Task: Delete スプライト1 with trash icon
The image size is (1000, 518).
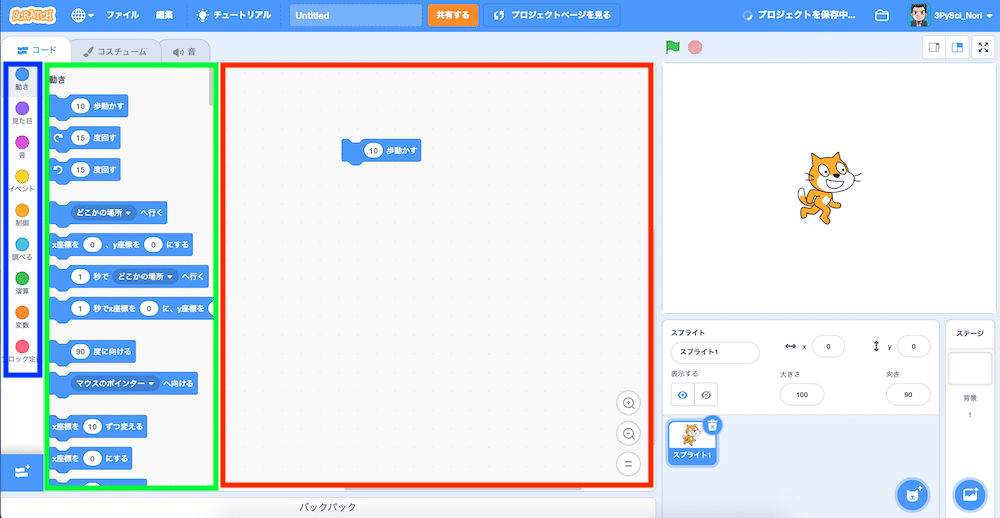Action: point(713,424)
